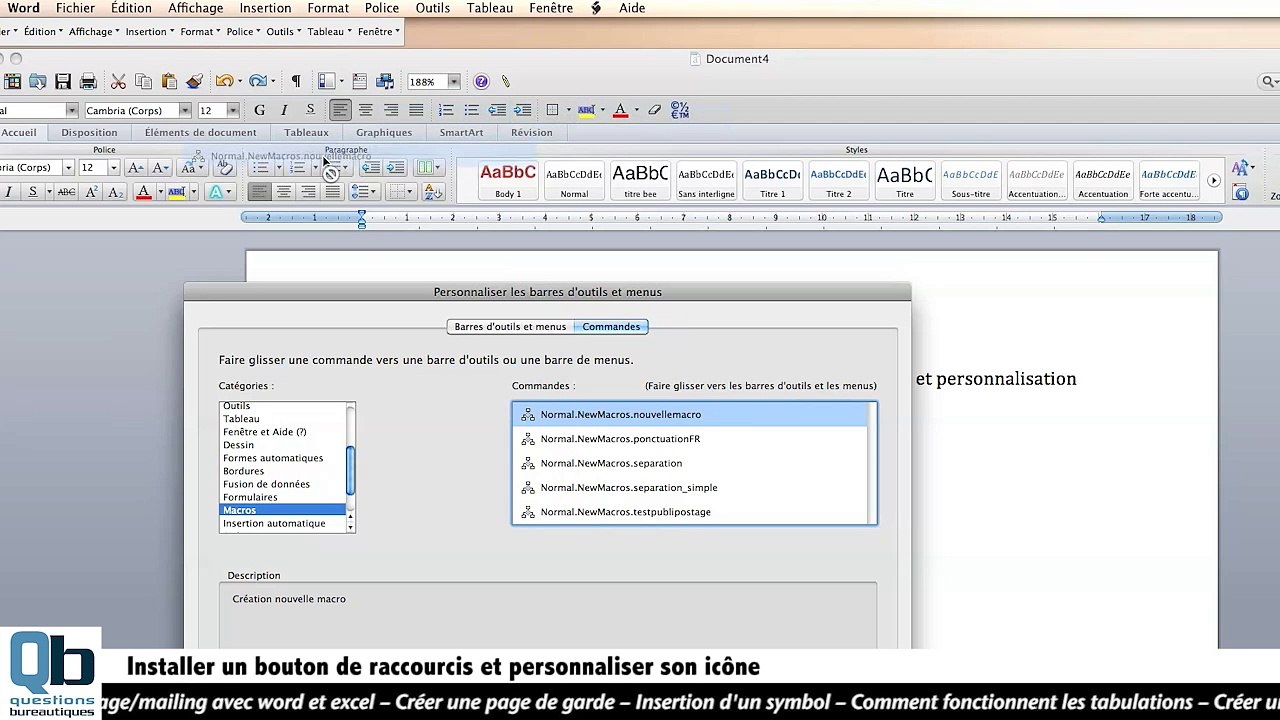Center text in the formatting toolbar
The image size is (1280, 720).
tap(366, 110)
